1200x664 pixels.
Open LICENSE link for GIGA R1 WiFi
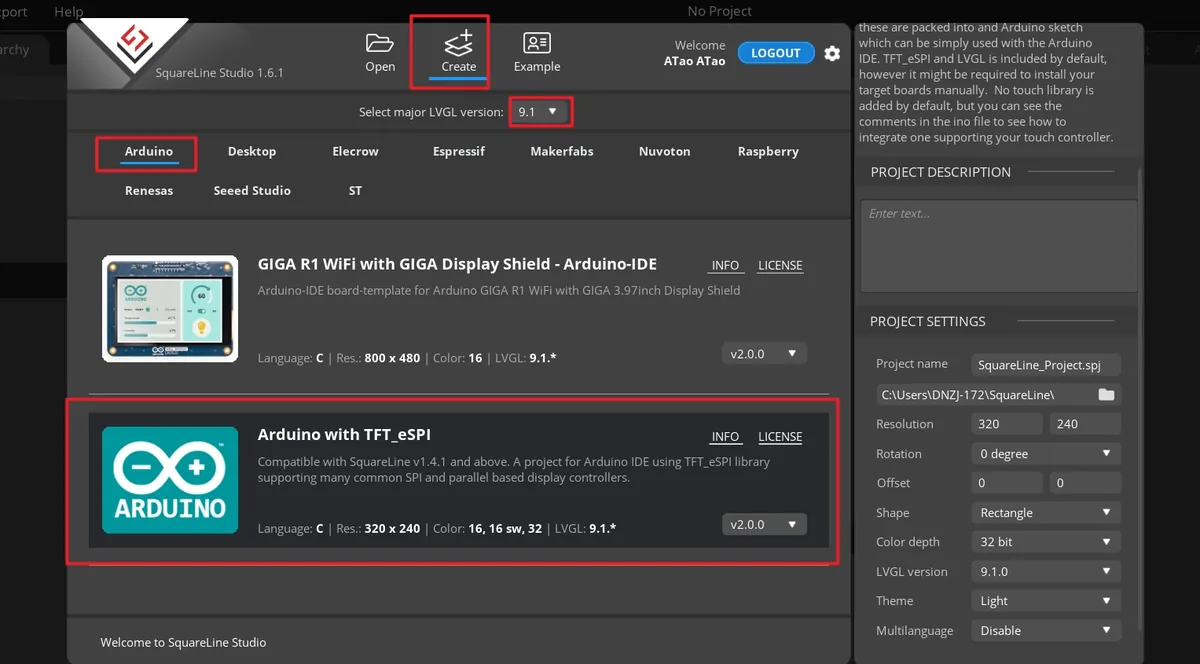click(780, 266)
